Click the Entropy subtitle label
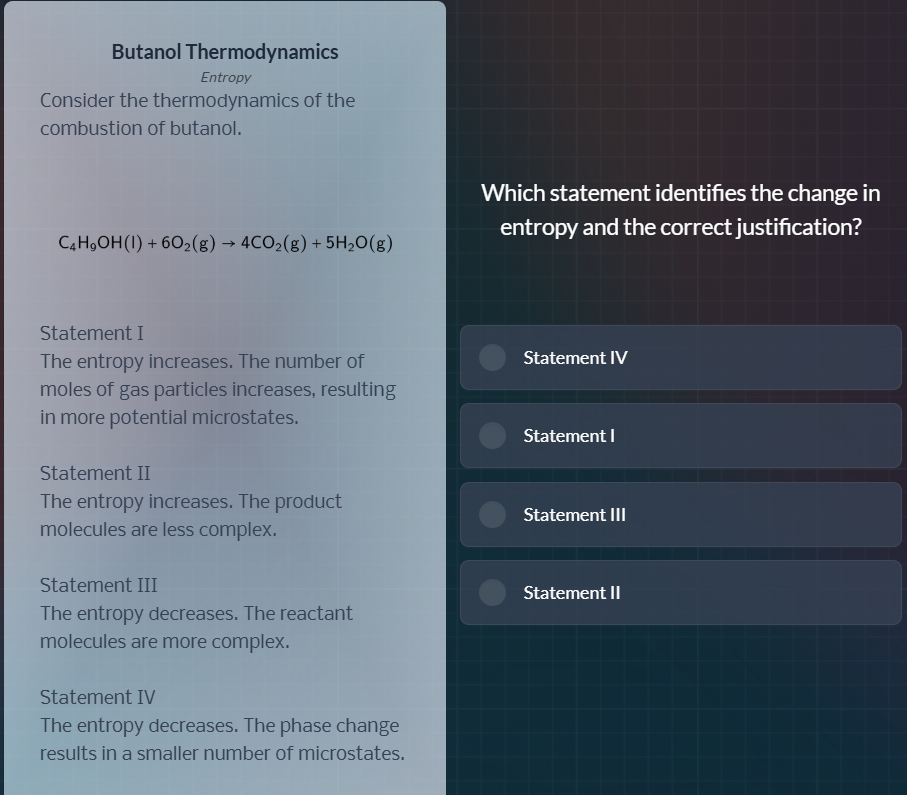Image resolution: width=907 pixels, height=795 pixels. click(x=226, y=77)
